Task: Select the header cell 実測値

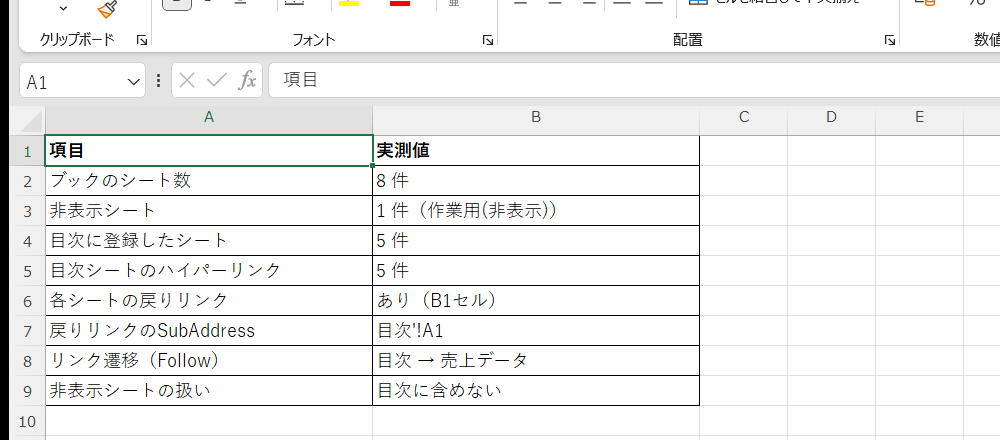Action: [x=536, y=151]
